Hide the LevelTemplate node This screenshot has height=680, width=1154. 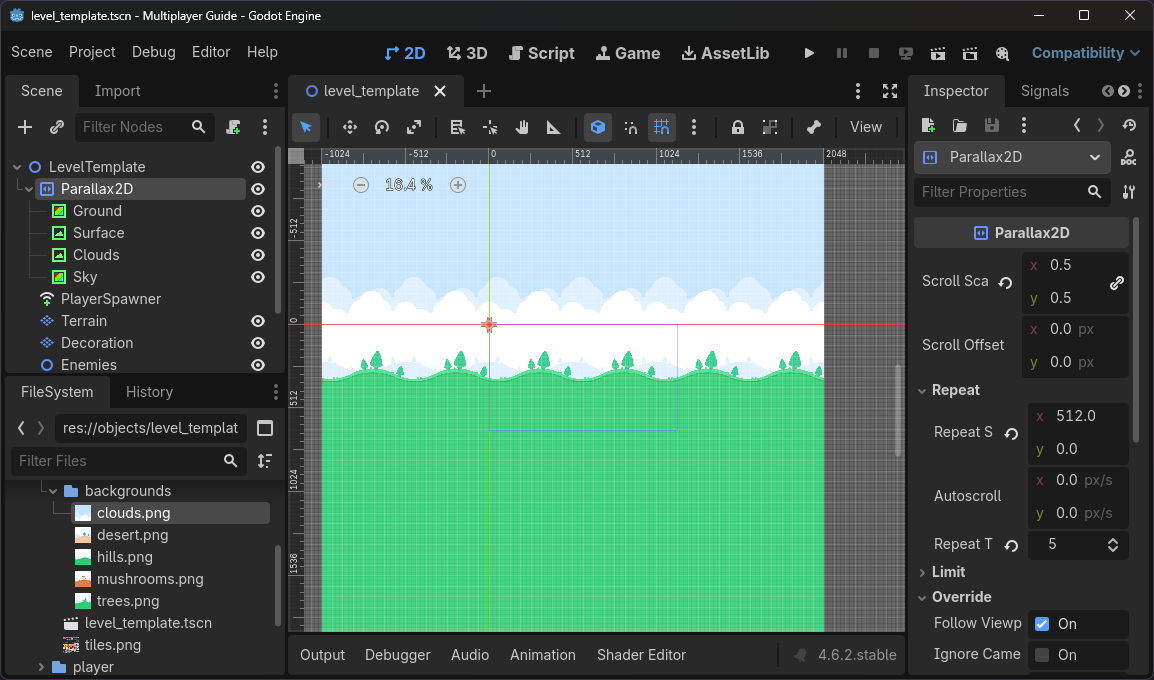[x=258, y=167]
